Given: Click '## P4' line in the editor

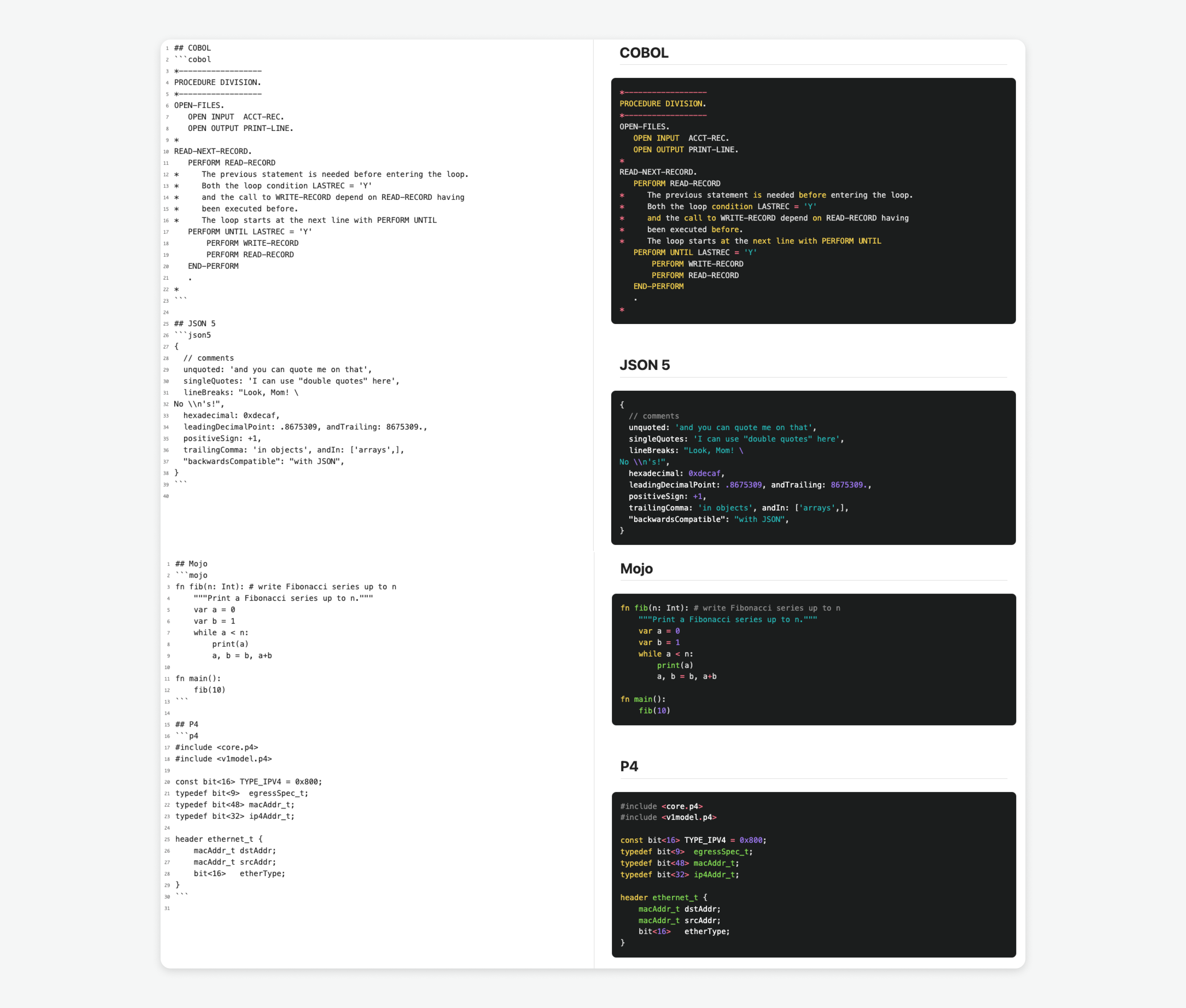Looking at the screenshot, I should pos(187,724).
